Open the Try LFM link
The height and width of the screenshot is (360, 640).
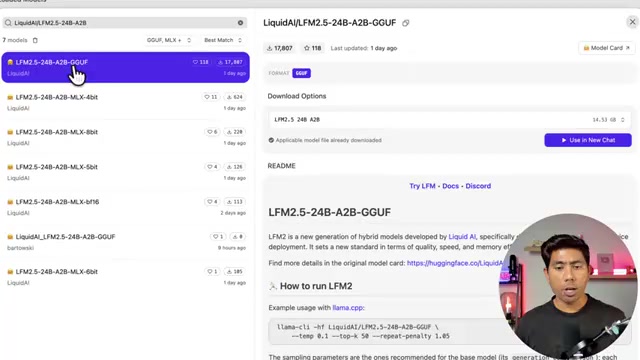pyautogui.click(x=422, y=186)
